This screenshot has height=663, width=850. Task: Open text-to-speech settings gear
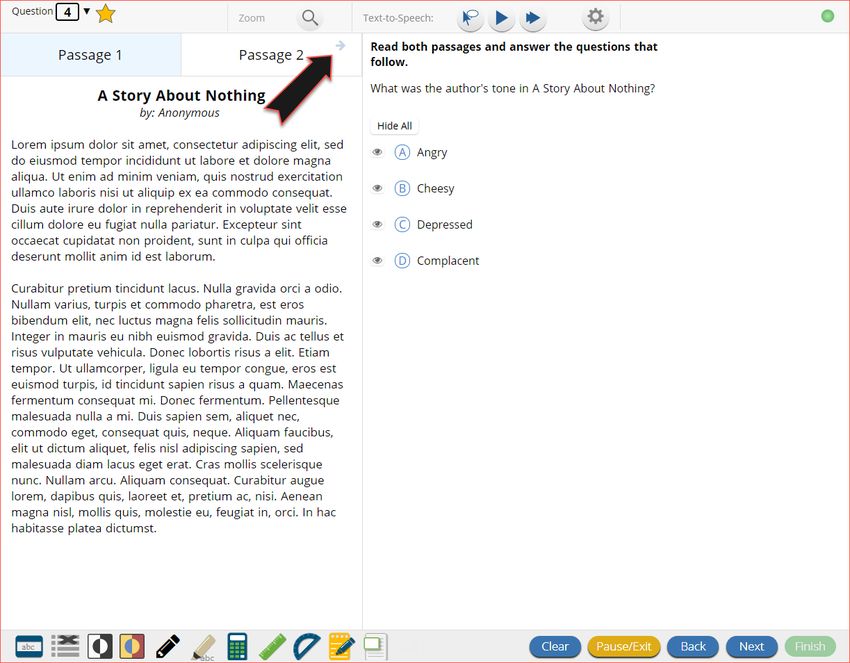[595, 16]
